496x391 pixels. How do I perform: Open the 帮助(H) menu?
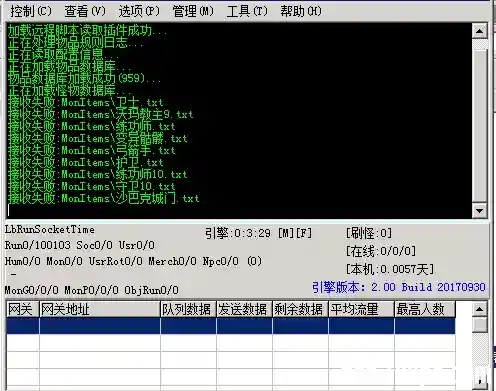coord(301,11)
